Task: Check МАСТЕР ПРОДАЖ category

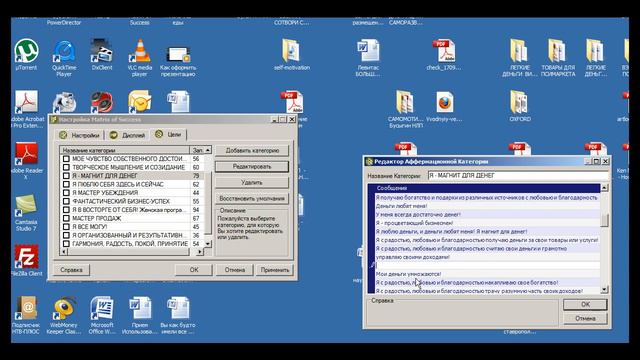Action: click(66, 218)
